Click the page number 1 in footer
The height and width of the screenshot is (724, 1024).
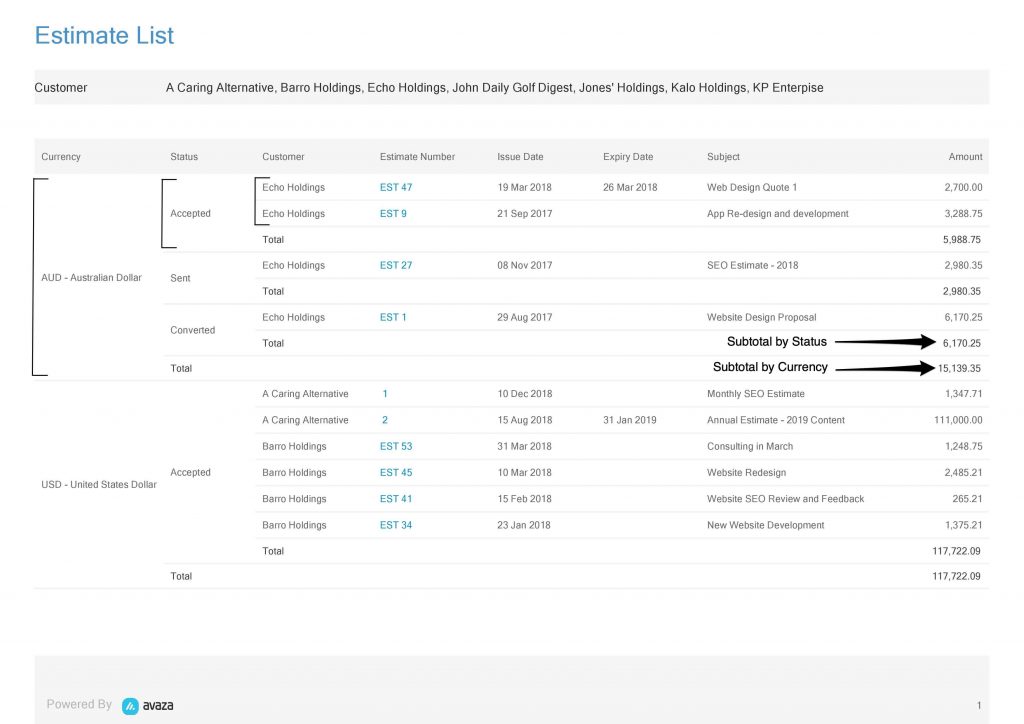click(979, 705)
